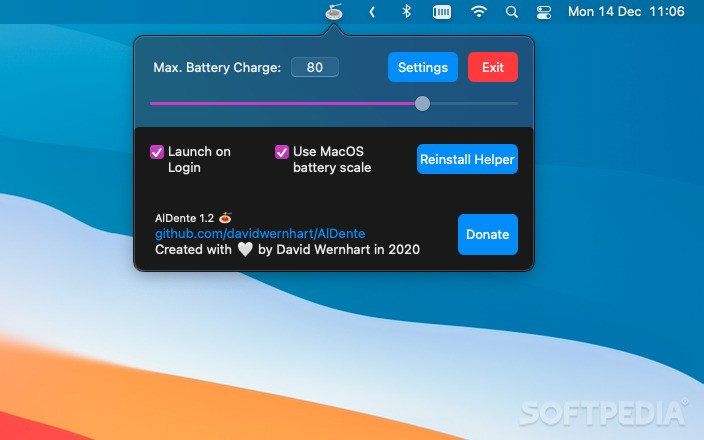
Task: Click the gray unfilled slider track portion
Action: [474, 104]
